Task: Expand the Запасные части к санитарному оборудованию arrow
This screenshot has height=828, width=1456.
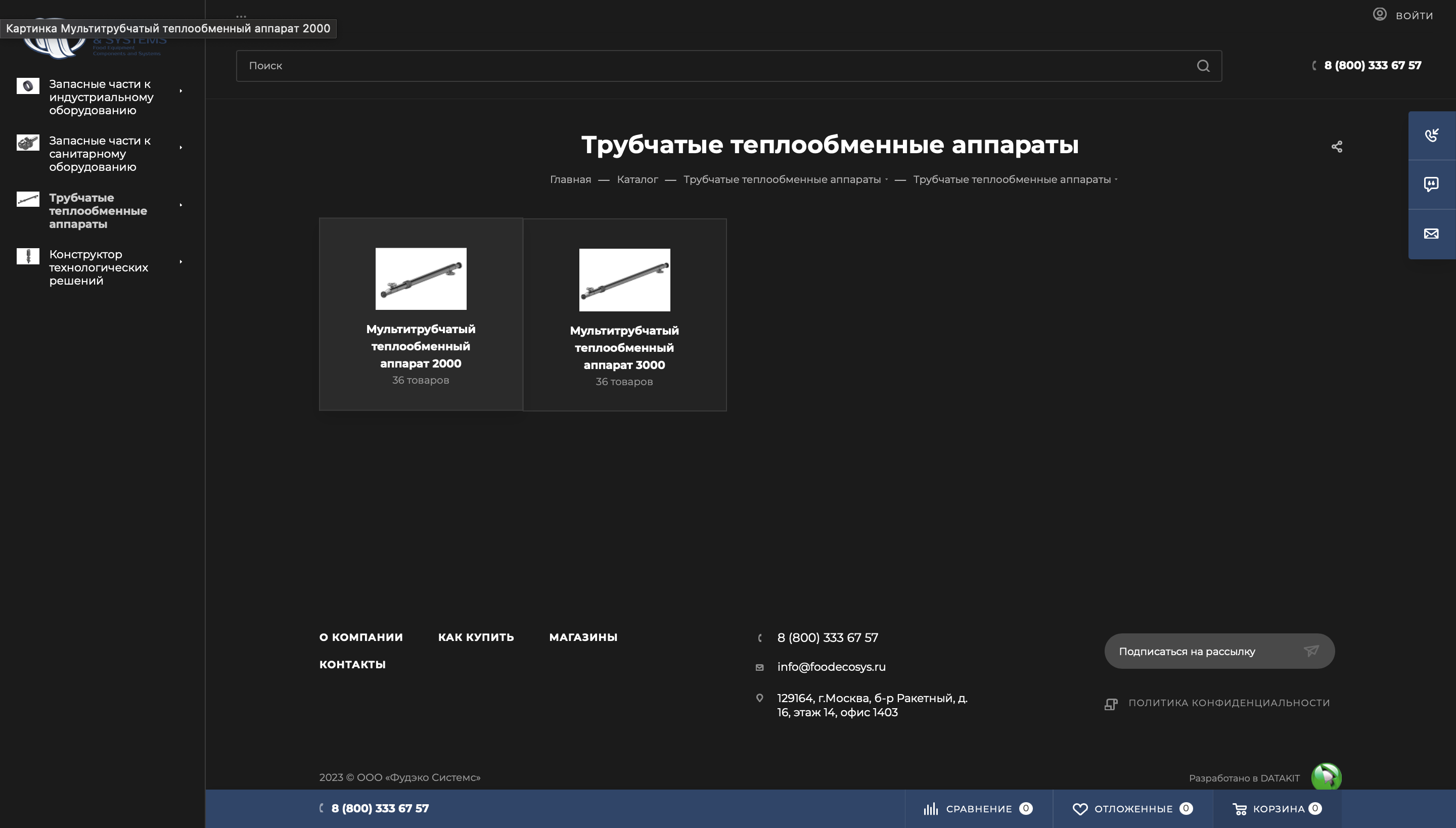Action: pos(181,148)
